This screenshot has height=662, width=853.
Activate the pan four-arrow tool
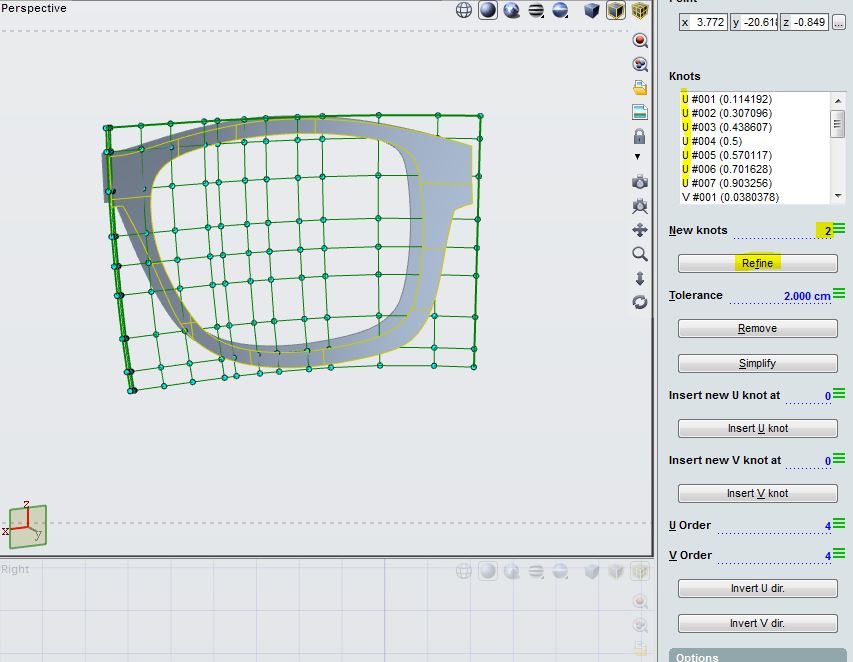tap(640, 230)
